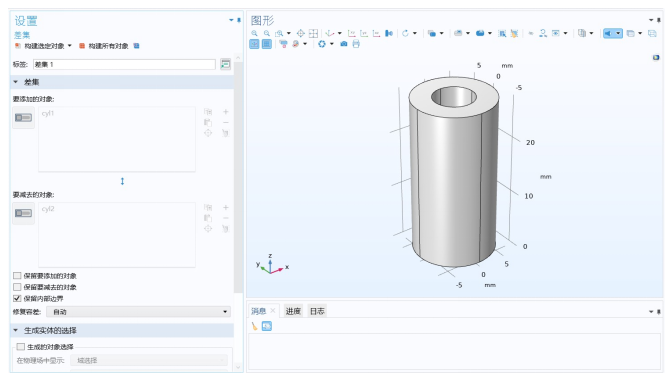Viewport: 671px width, 386px height.
Task: Click the cylinder model in graphics
Action: tap(454, 171)
